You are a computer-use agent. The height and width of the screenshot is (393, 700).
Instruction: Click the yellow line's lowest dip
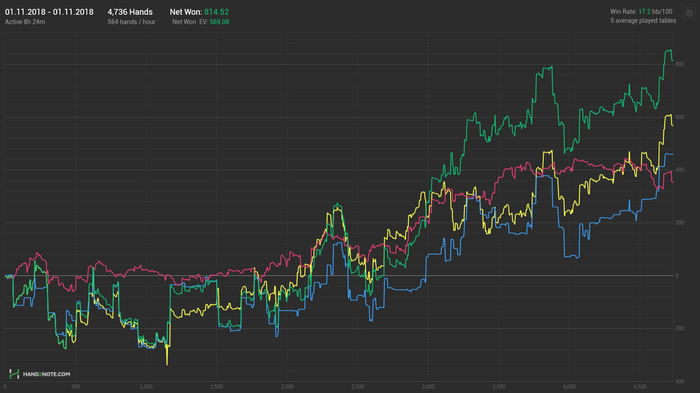pyautogui.click(x=167, y=364)
